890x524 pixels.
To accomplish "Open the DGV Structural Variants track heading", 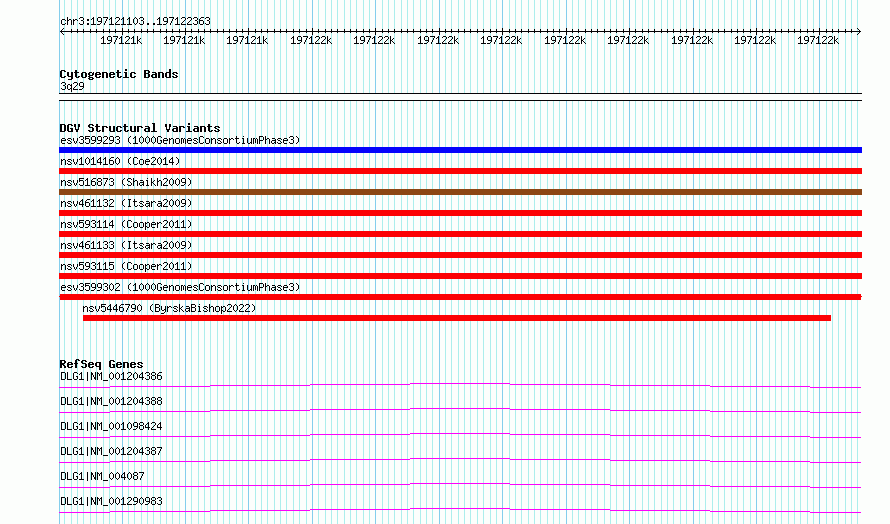I will click(x=140, y=128).
